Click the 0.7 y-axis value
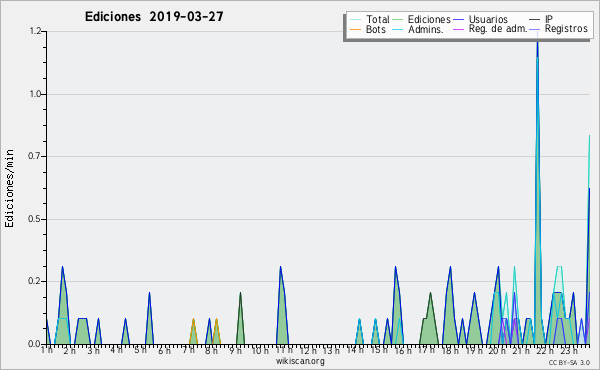600x370 pixels. coord(35,156)
